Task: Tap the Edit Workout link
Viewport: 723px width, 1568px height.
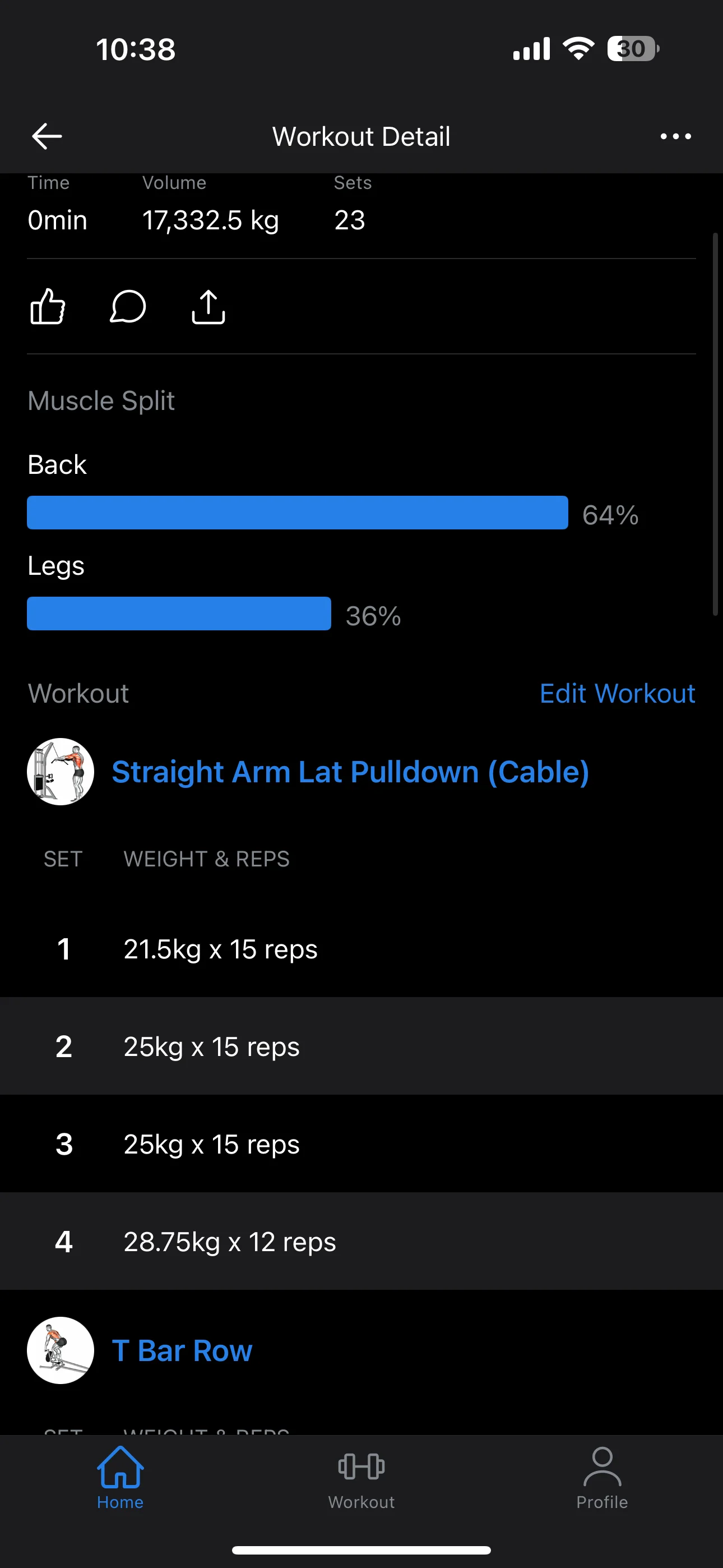Action: click(x=617, y=693)
